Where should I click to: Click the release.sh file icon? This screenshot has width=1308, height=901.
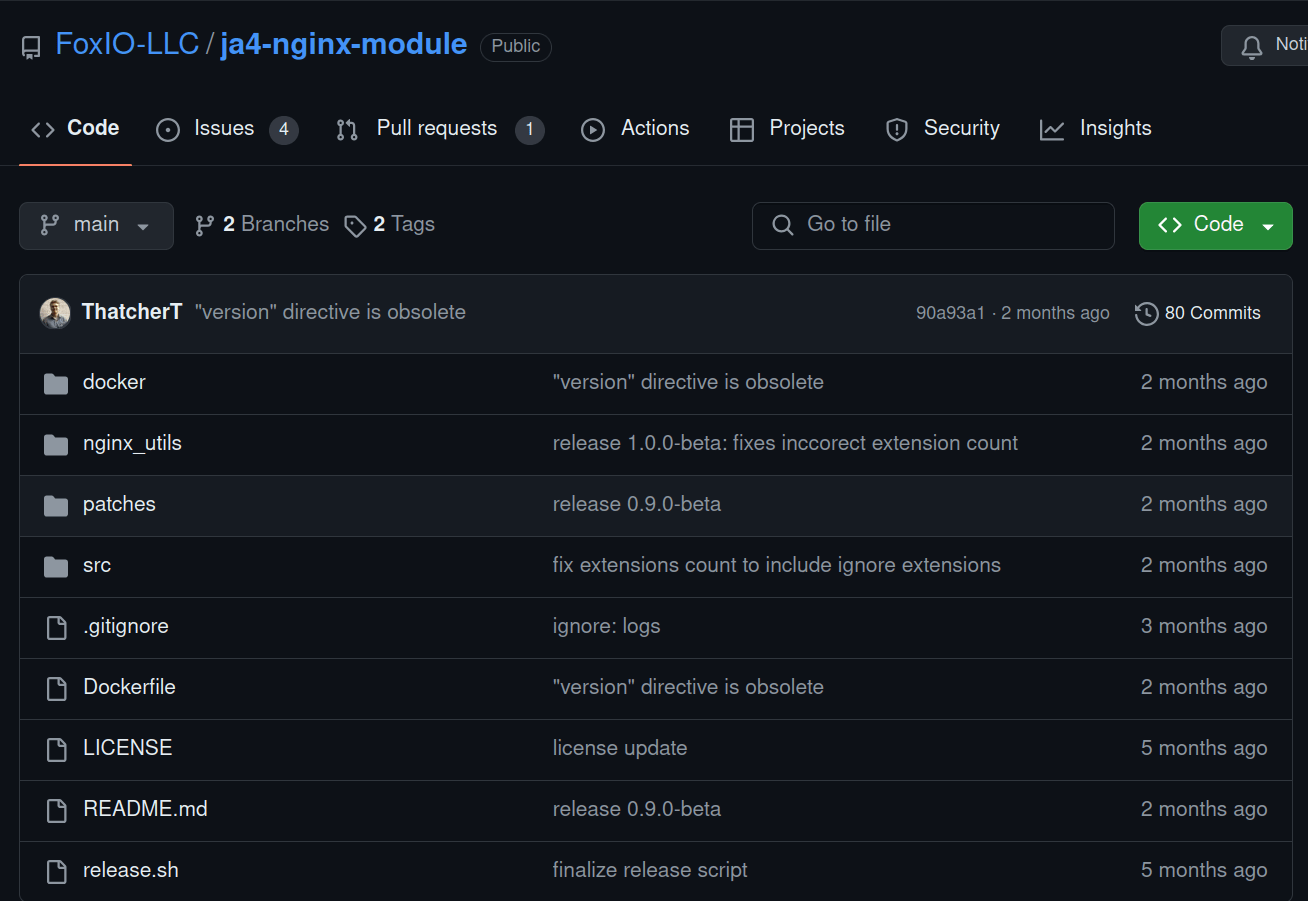pos(56,871)
